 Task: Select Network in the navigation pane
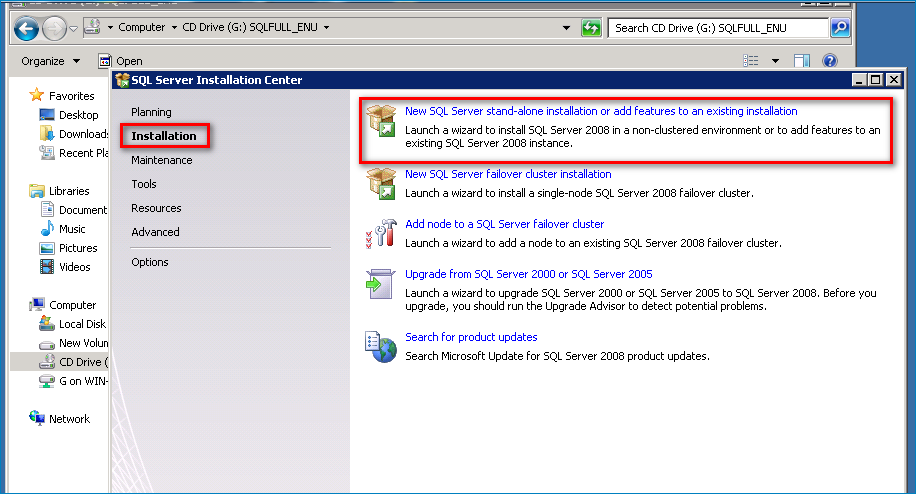(x=69, y=419)
